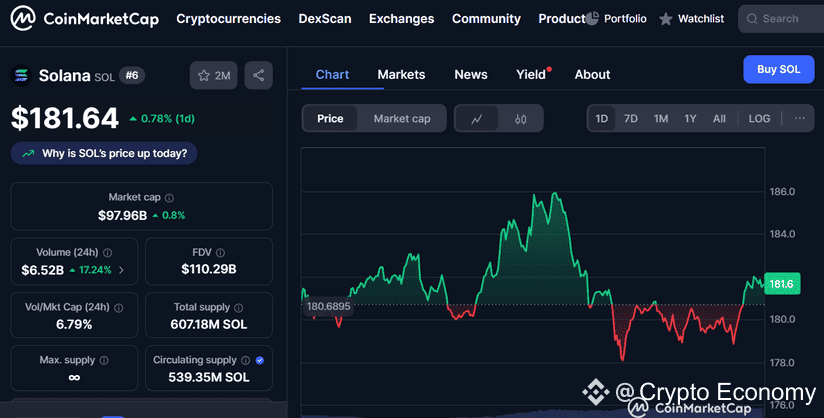This screenshot has height=418, width=824.
Task: Open the Portfolio link
Action: tap(625, 19)
